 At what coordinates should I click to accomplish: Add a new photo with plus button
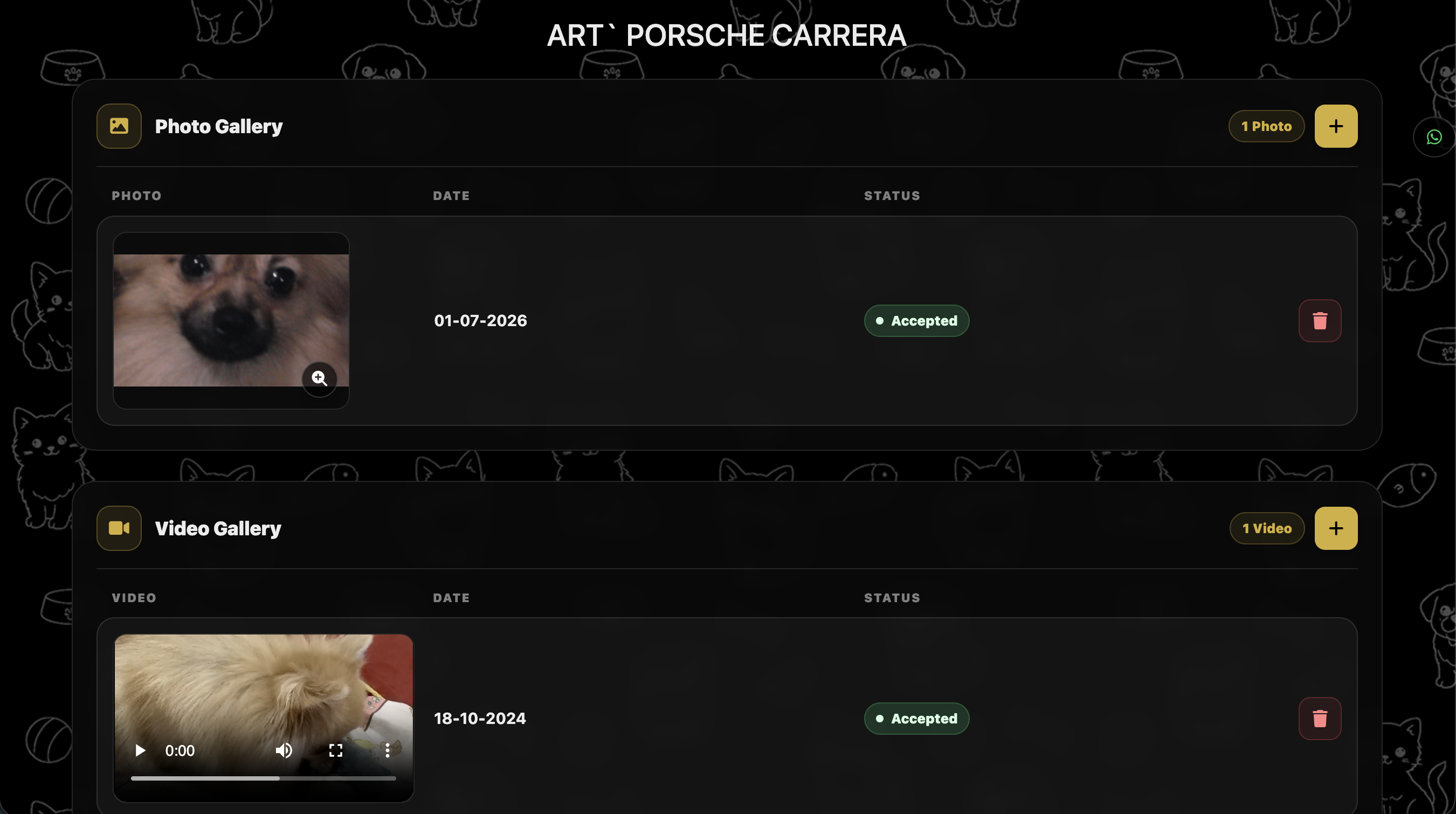[1336, 126]
